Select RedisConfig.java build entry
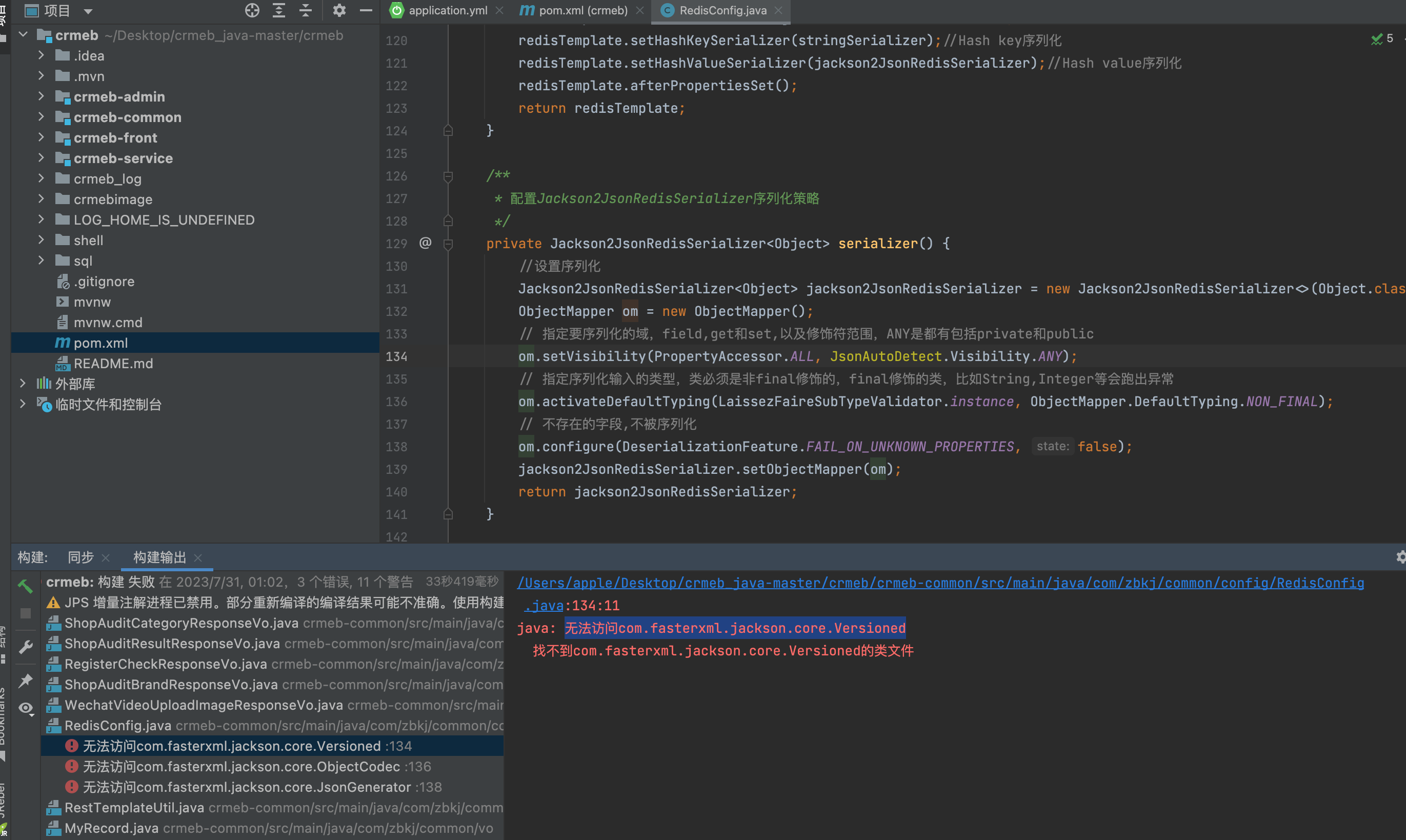Image resolution: width=1406 pixels, height=840 pixels. point(272,726)
